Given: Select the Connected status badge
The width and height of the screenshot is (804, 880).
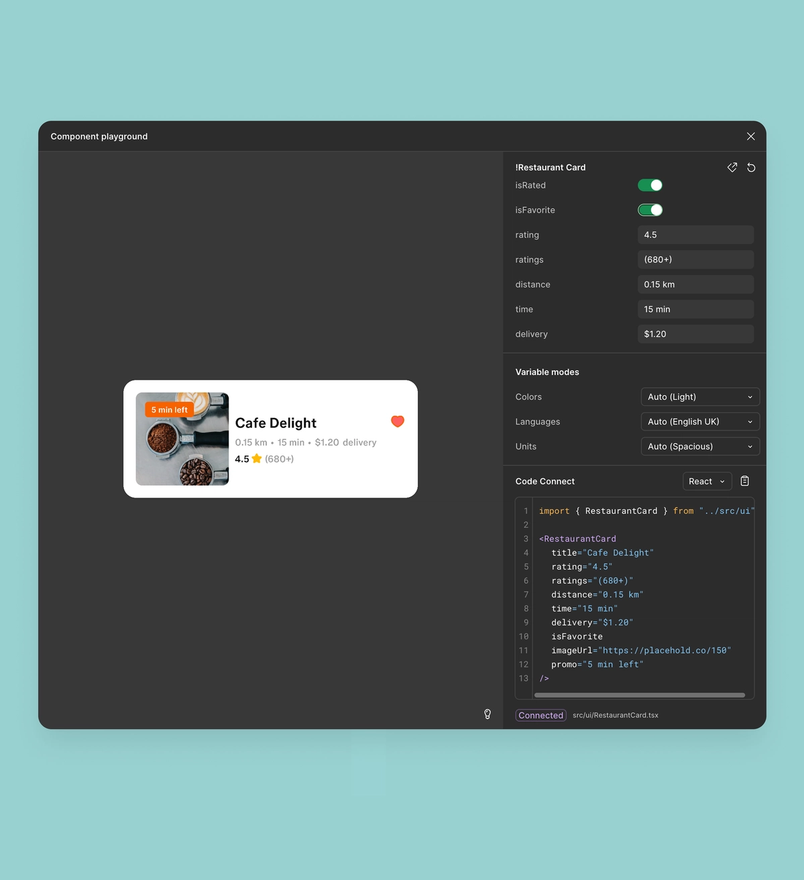Looking at the screenshot, I should [540, 715].
